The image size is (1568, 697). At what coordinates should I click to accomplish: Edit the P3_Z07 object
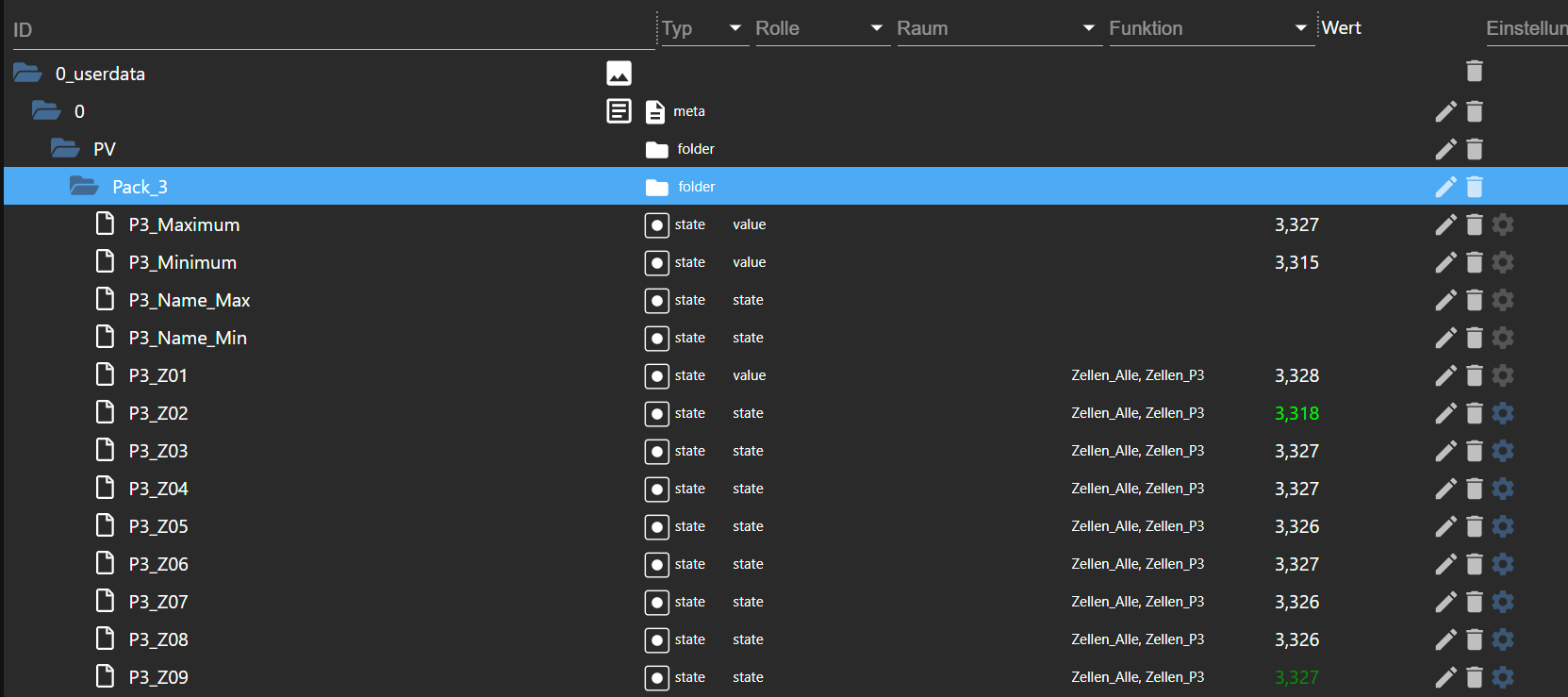(x=1445, y=602)
